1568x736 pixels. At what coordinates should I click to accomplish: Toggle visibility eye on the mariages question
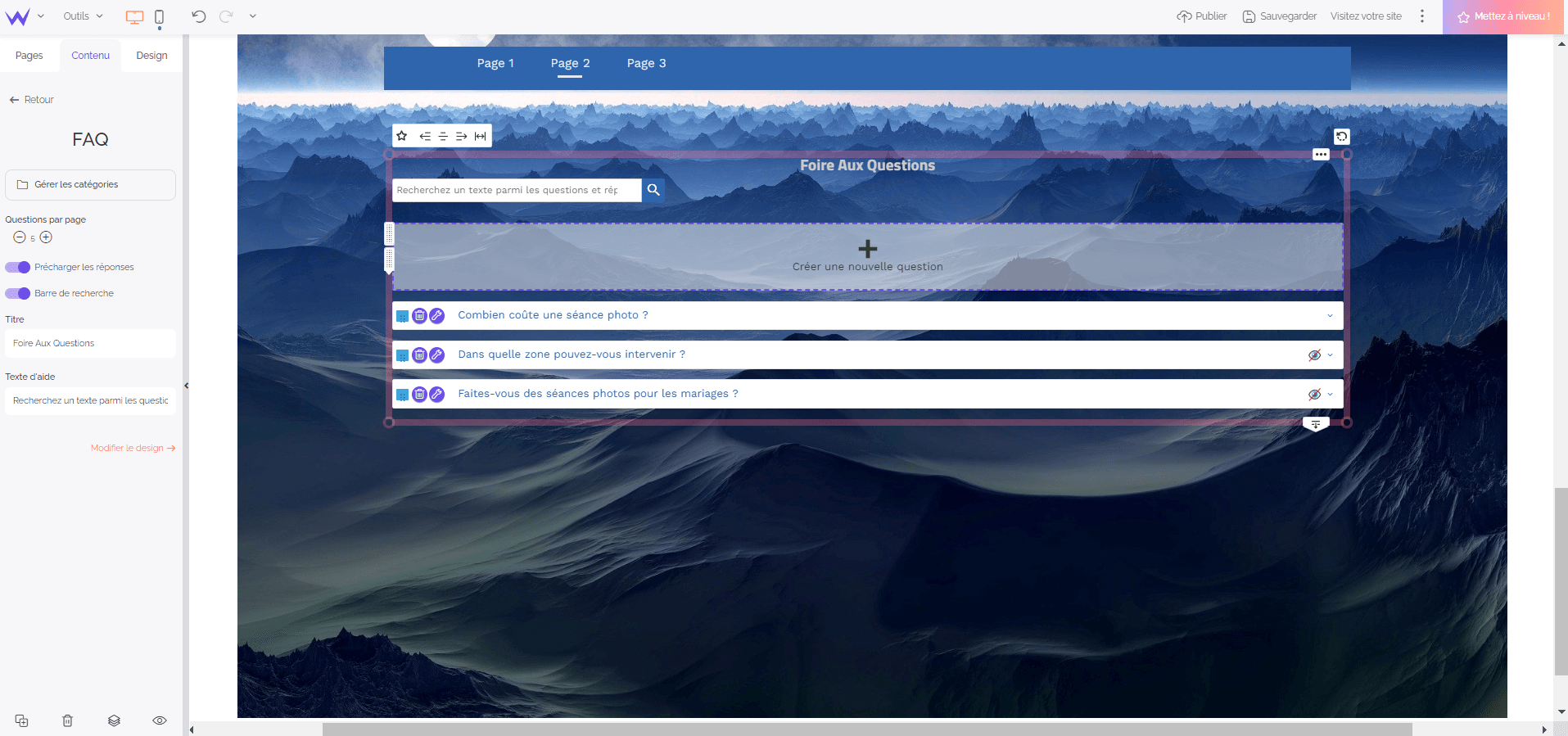click(x=1314, y=395)
